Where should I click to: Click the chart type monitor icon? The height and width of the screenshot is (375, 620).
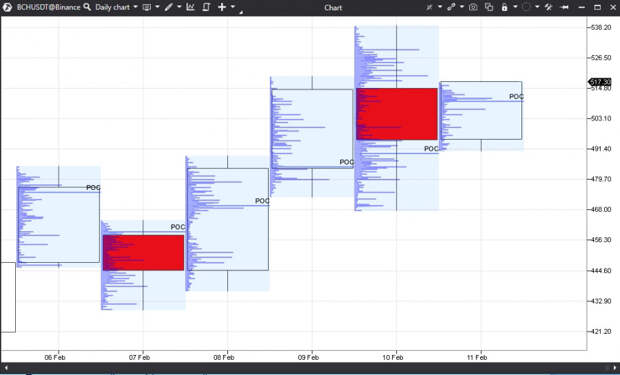tap(147, 7)
